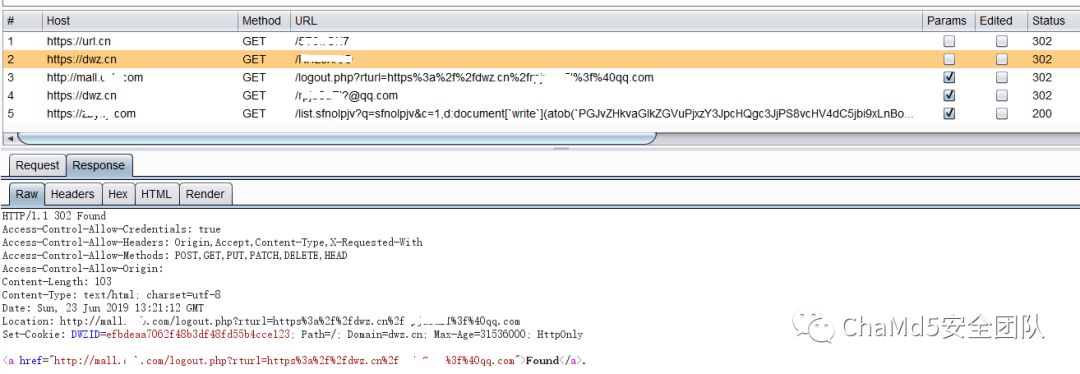The image size is (1080, 374).
Task: Click the Content-Length: 103 line
Action: click(56, 282)
